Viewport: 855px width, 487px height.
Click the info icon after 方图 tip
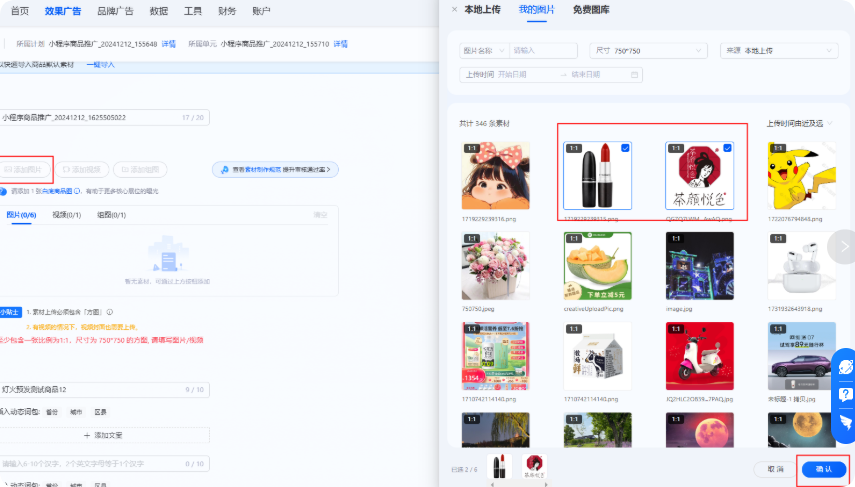[110, 312]
